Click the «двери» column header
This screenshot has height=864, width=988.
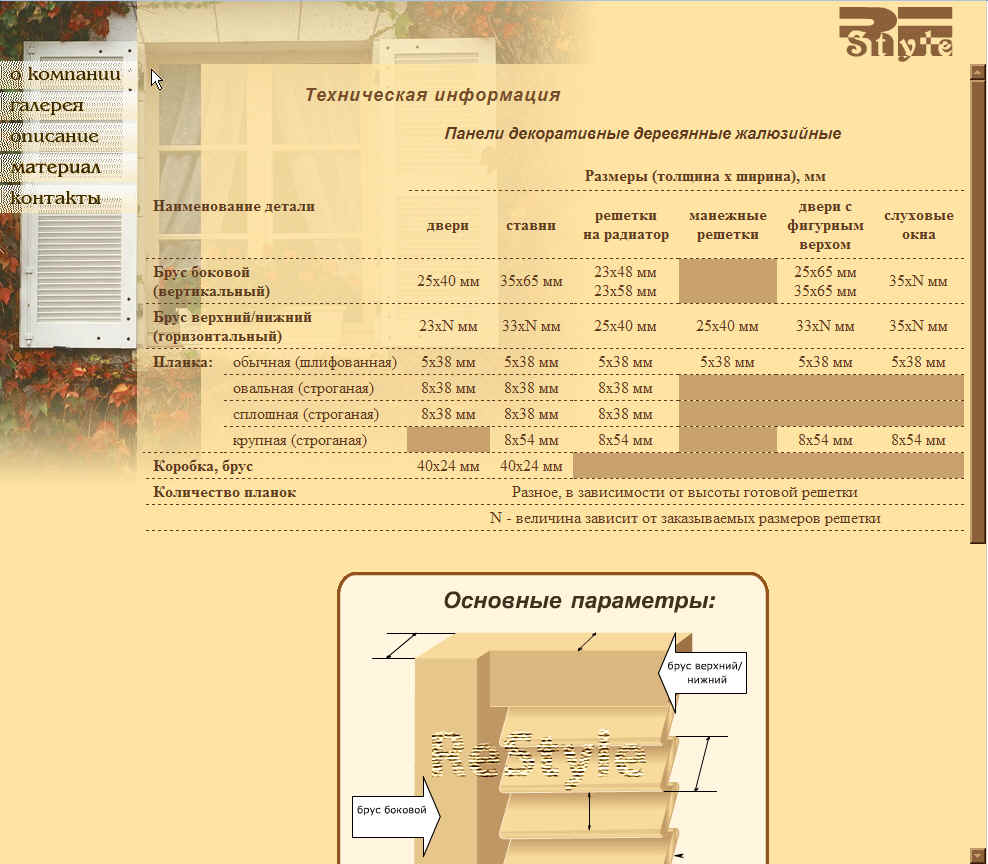click(x=448, y=226)
